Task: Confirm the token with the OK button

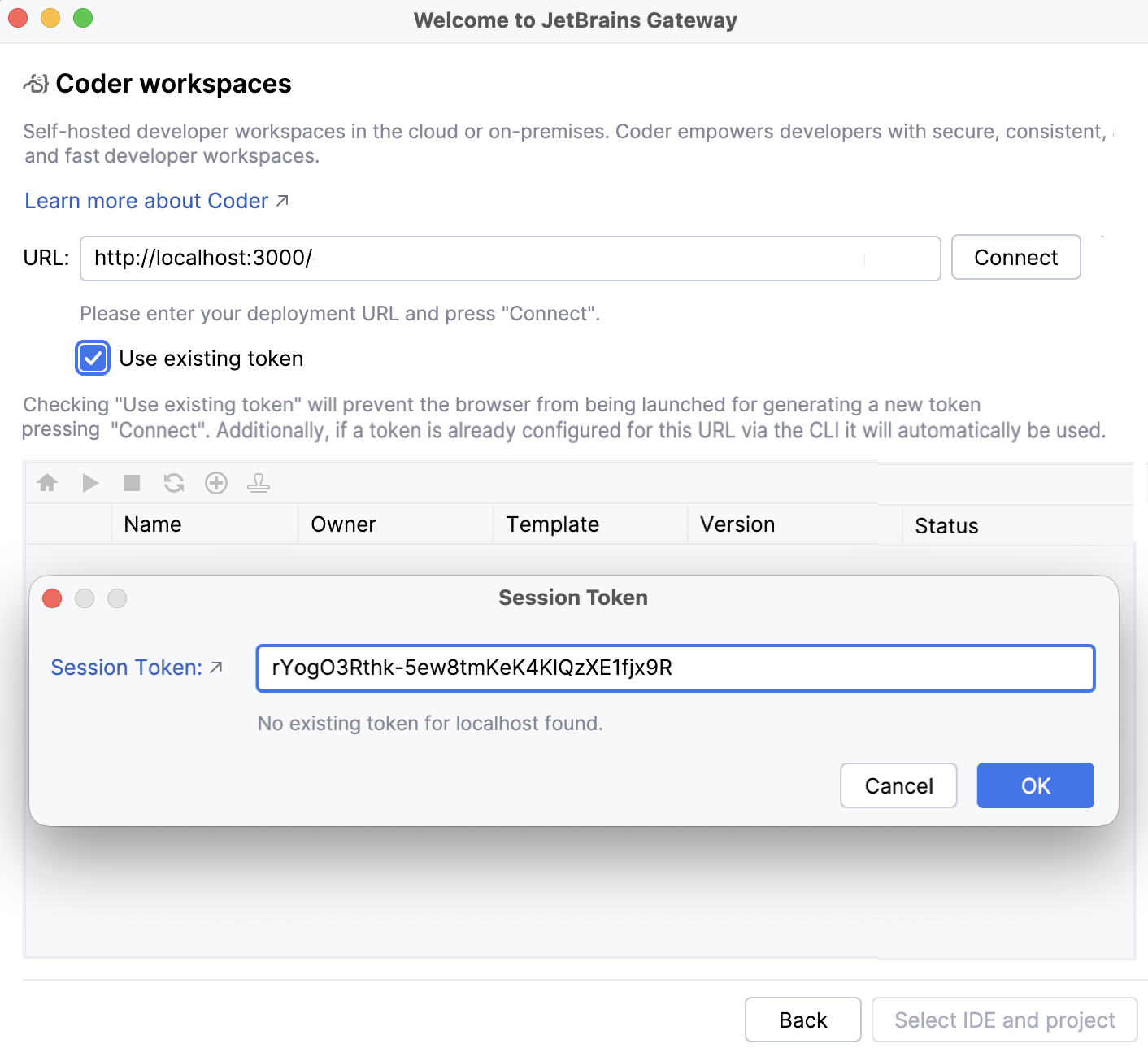Action: coord(1036,785)
